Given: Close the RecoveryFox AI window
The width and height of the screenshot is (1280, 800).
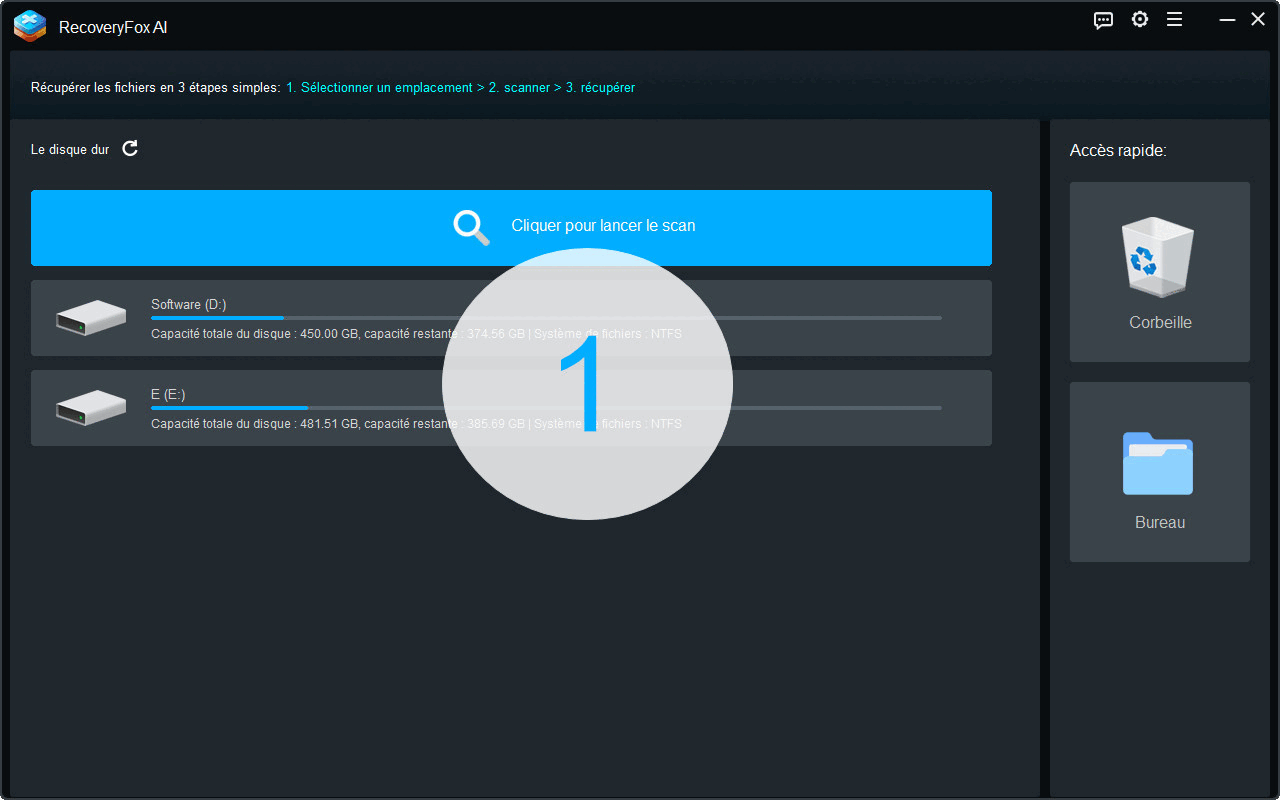Looking at the screenshot, I should tap(1257, 20).
